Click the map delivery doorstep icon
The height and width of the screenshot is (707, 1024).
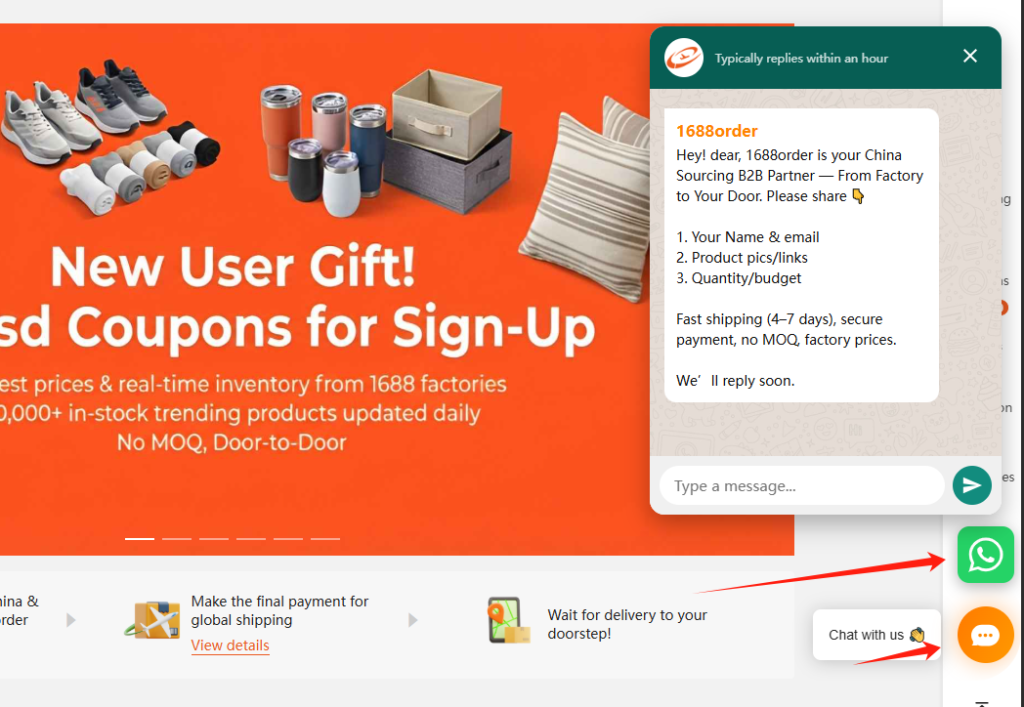pyautogui.click(x=508, y=620)
